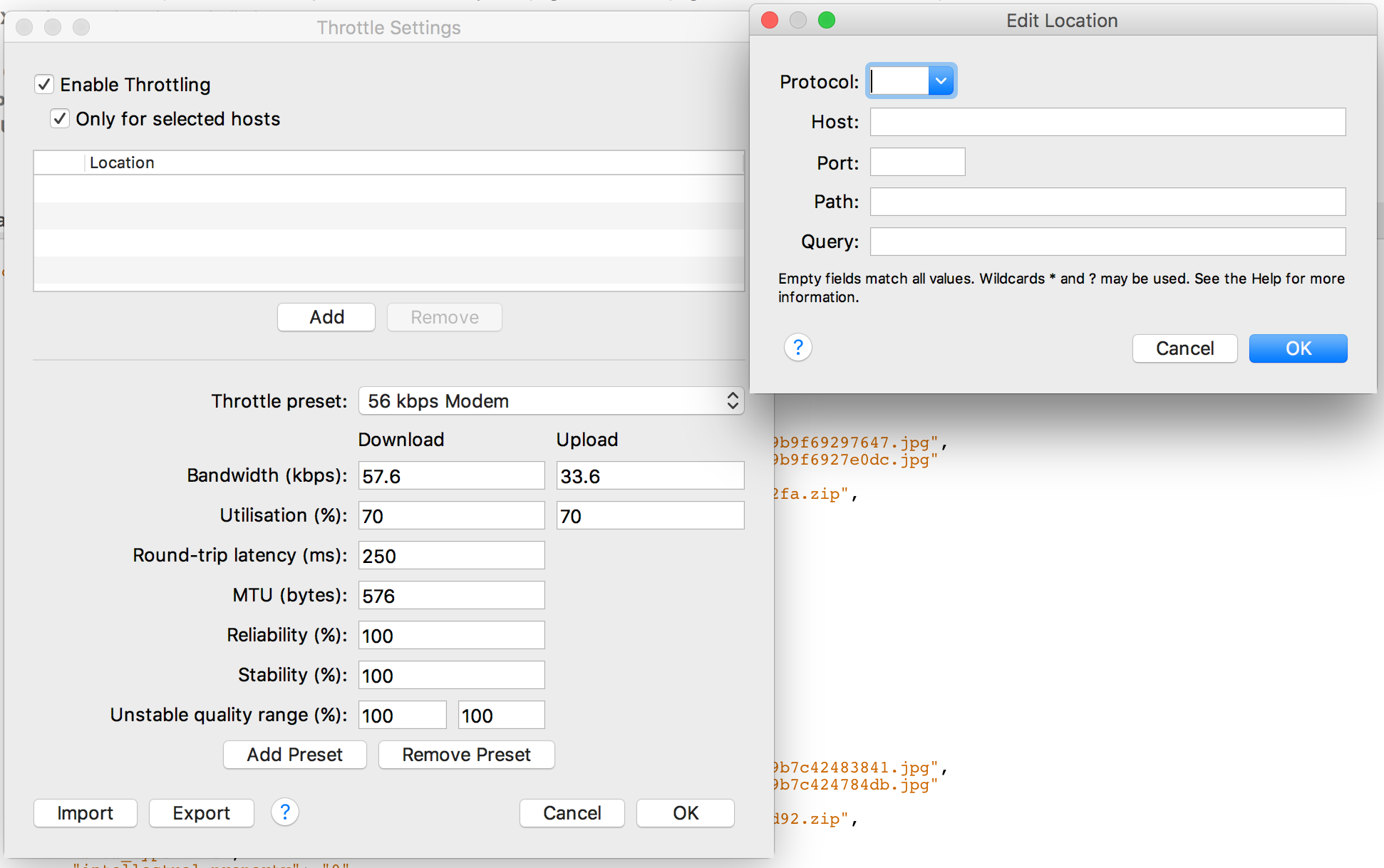
Task: Focus the Host input field
Action: coord(1107,122)
